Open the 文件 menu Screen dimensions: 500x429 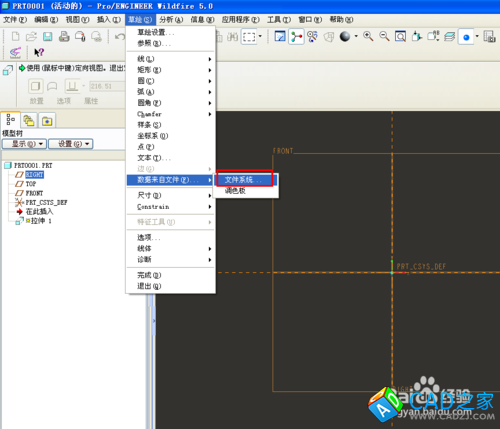tap(15, 20)
